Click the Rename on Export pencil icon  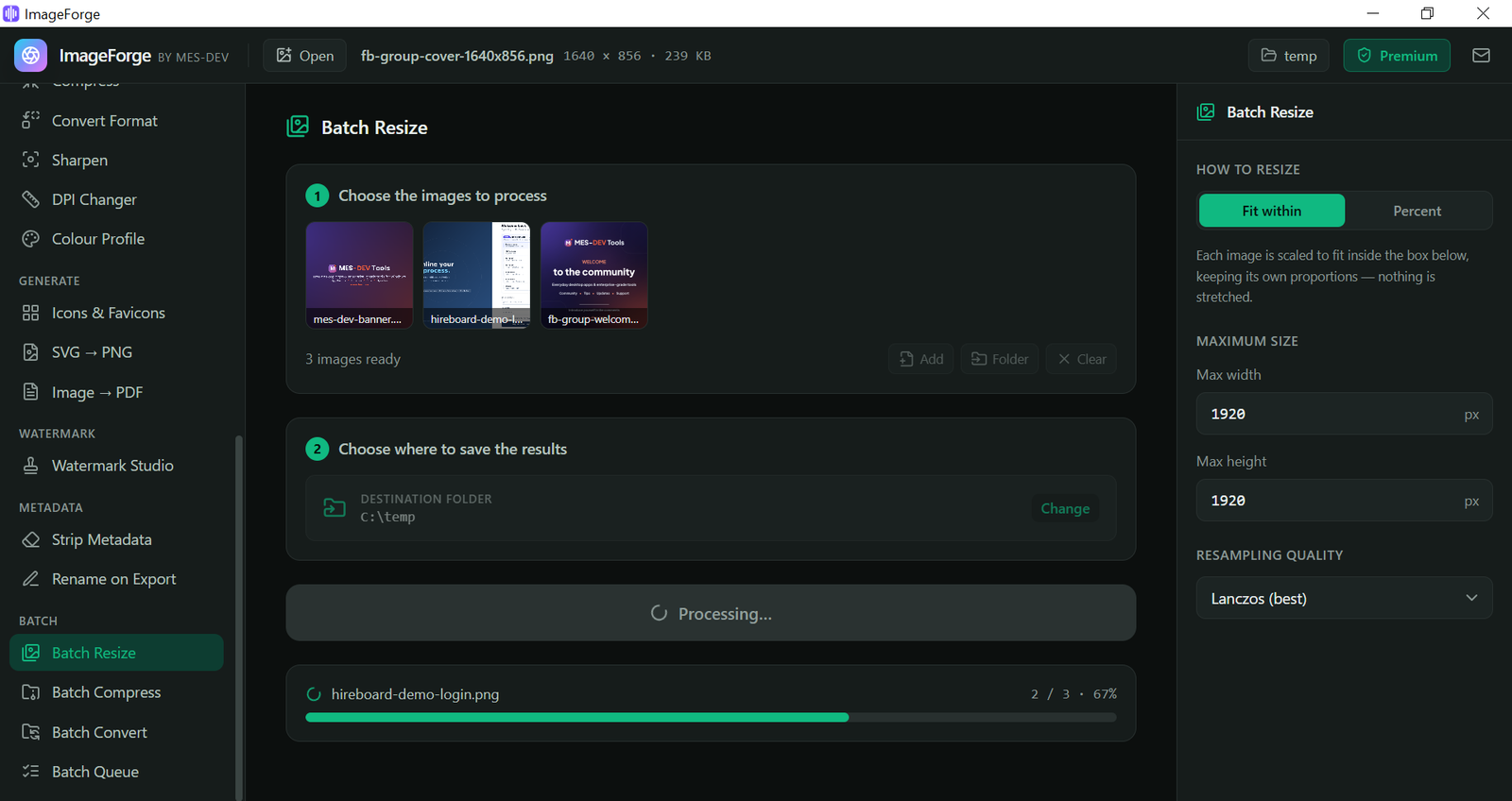31,579
